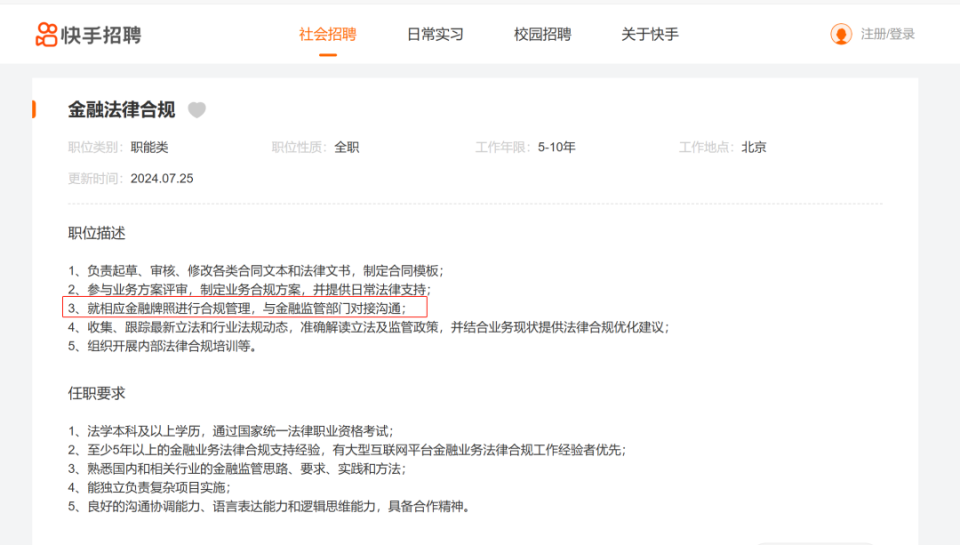Click description line 4 about 立法和行业法规动态
The image size is (960, 545).
click(x=369, y=327)
